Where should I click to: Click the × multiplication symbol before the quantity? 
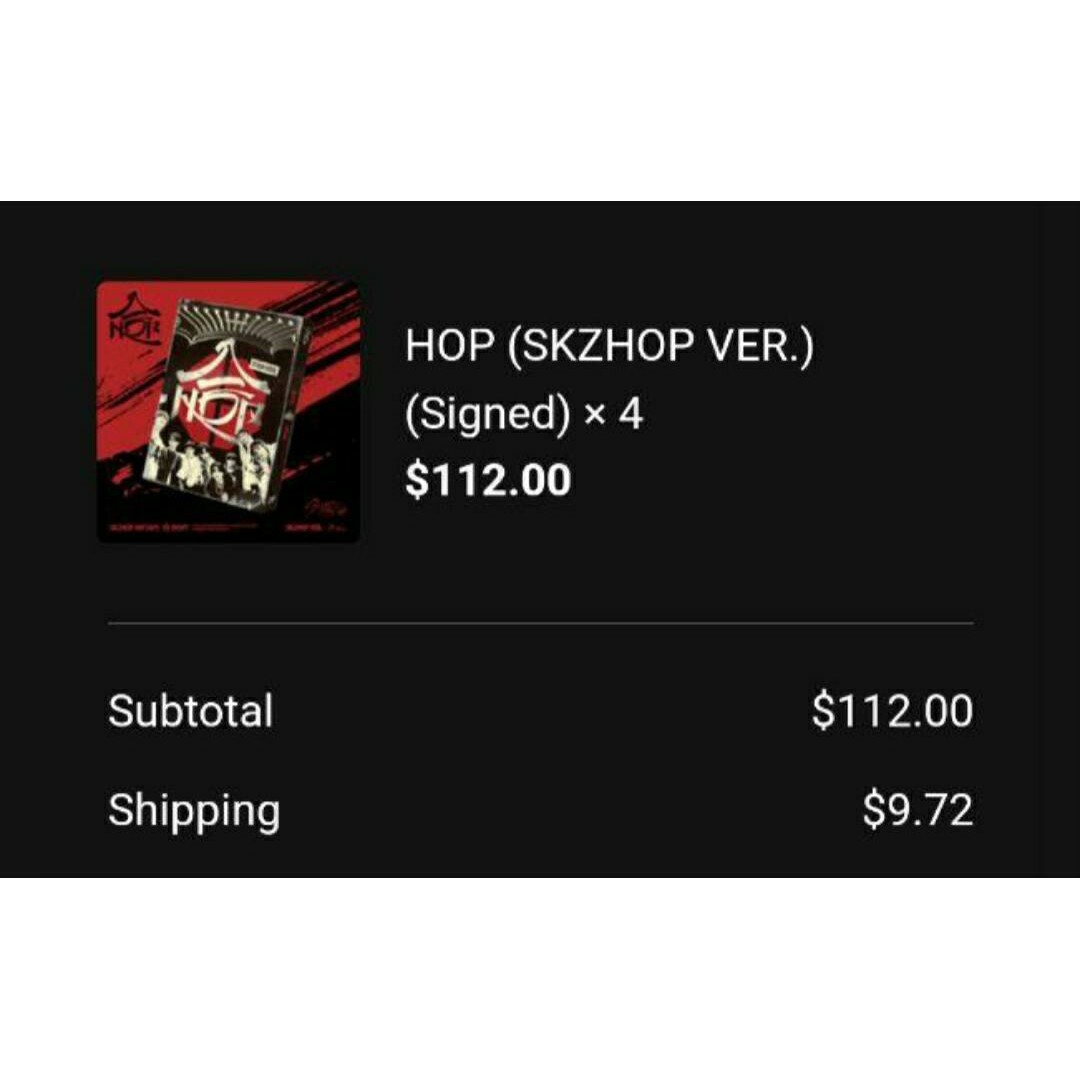coord(595,415)
